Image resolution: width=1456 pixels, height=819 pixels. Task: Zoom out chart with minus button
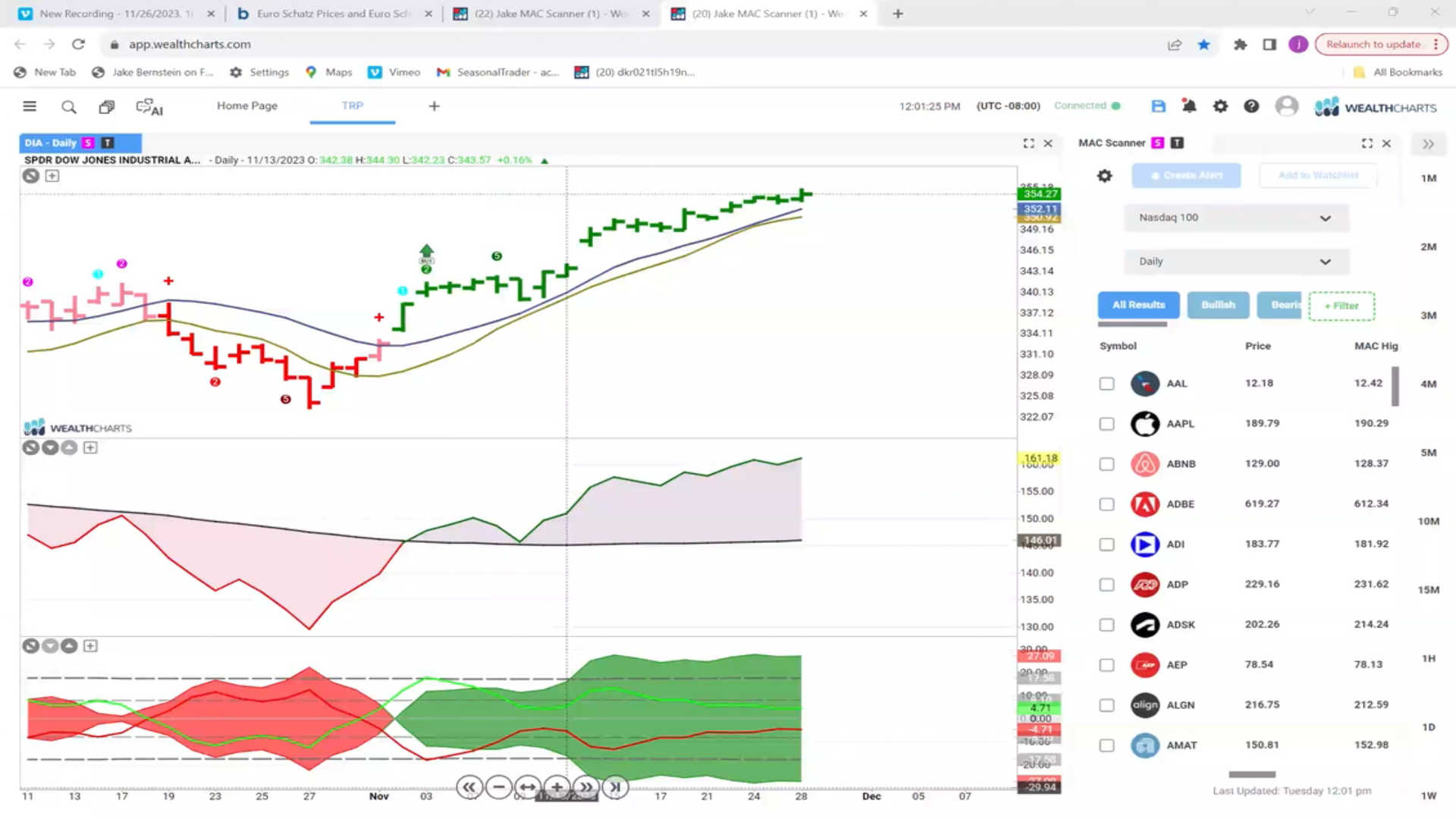pos(498,787)
